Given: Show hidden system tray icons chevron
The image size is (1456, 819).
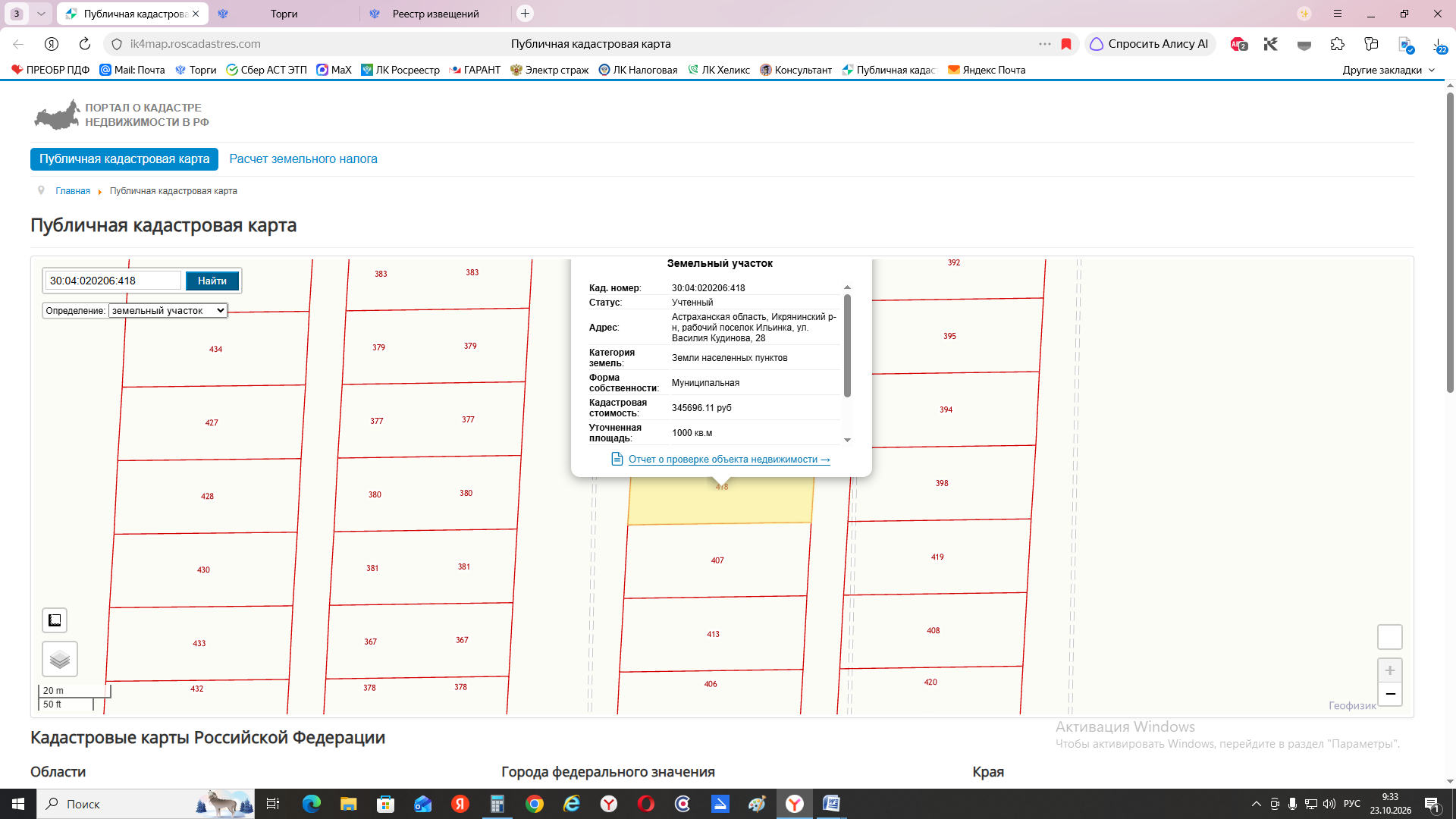Looking at the screenshot, I should pyautogui.click(x=1256, y=804).
